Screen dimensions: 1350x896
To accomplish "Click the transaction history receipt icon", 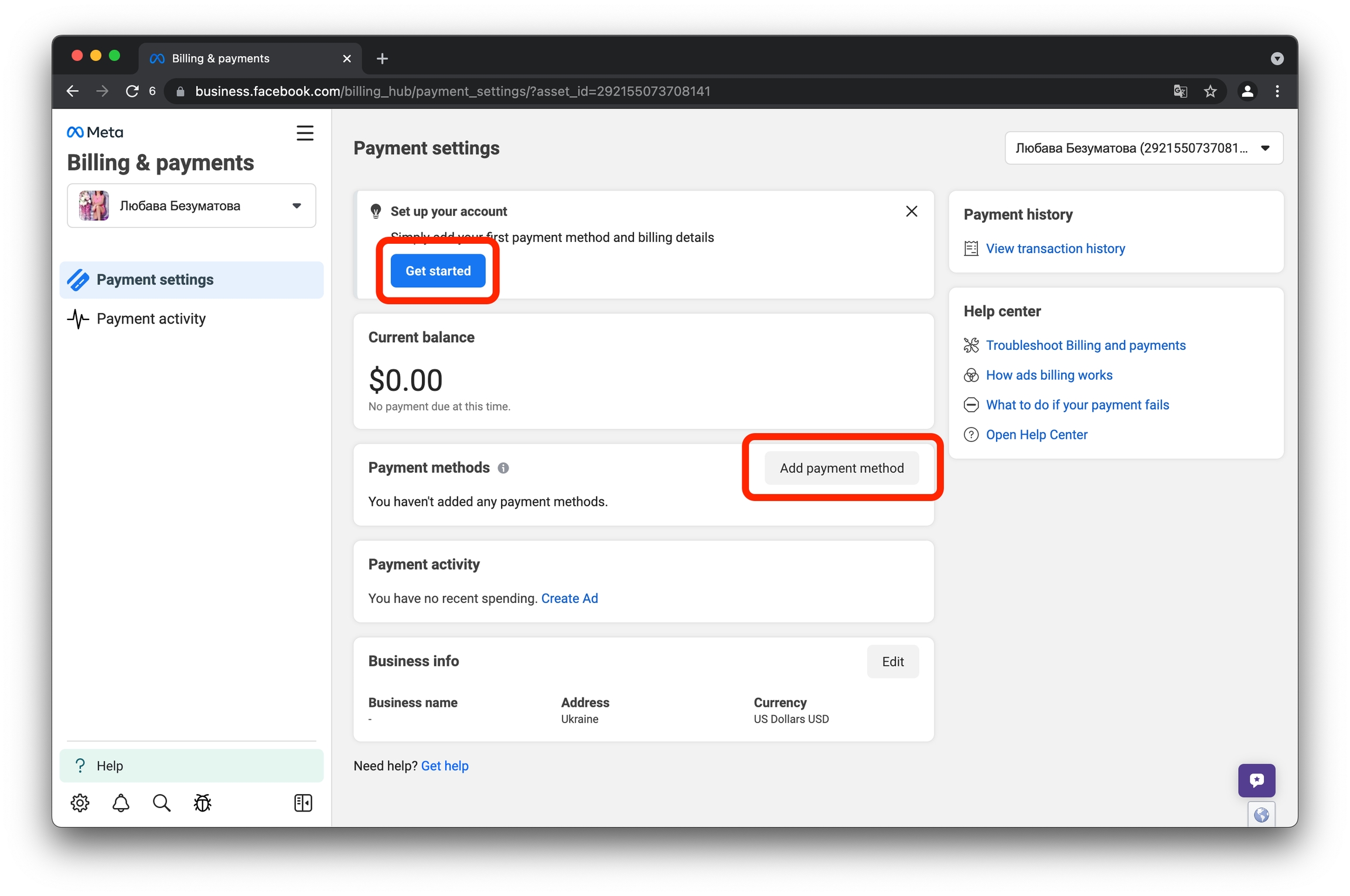I will pyautogui.click(x=971, y=248).
